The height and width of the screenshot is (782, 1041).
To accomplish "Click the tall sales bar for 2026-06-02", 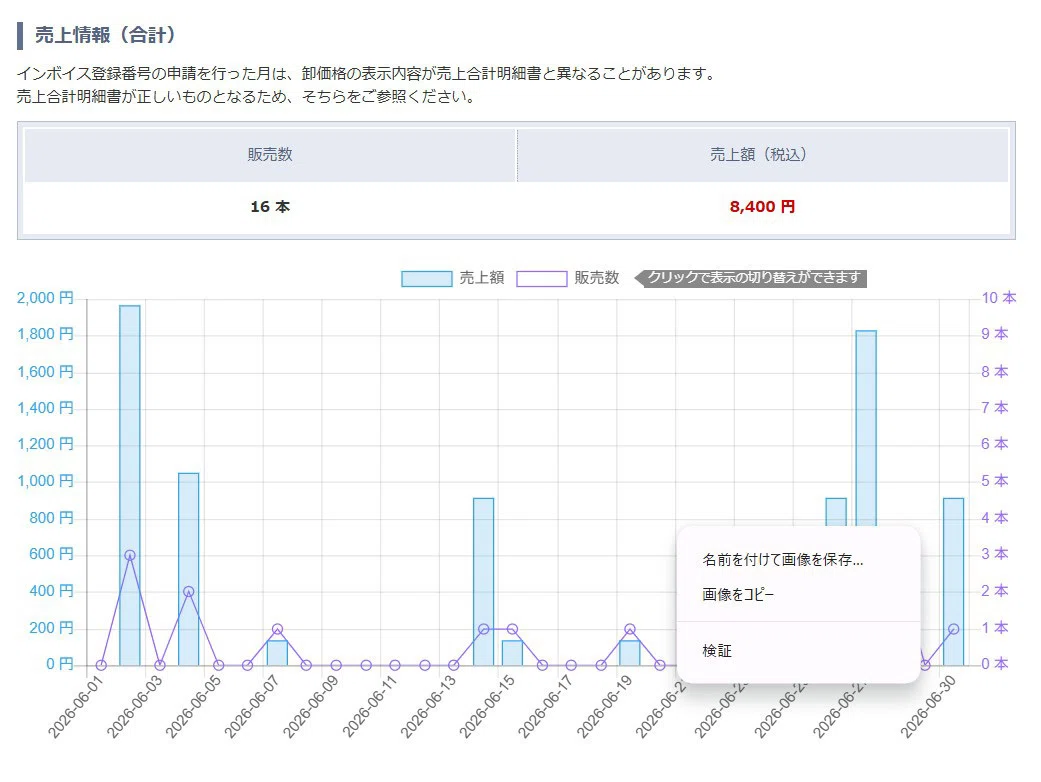I will coord(129,485).
